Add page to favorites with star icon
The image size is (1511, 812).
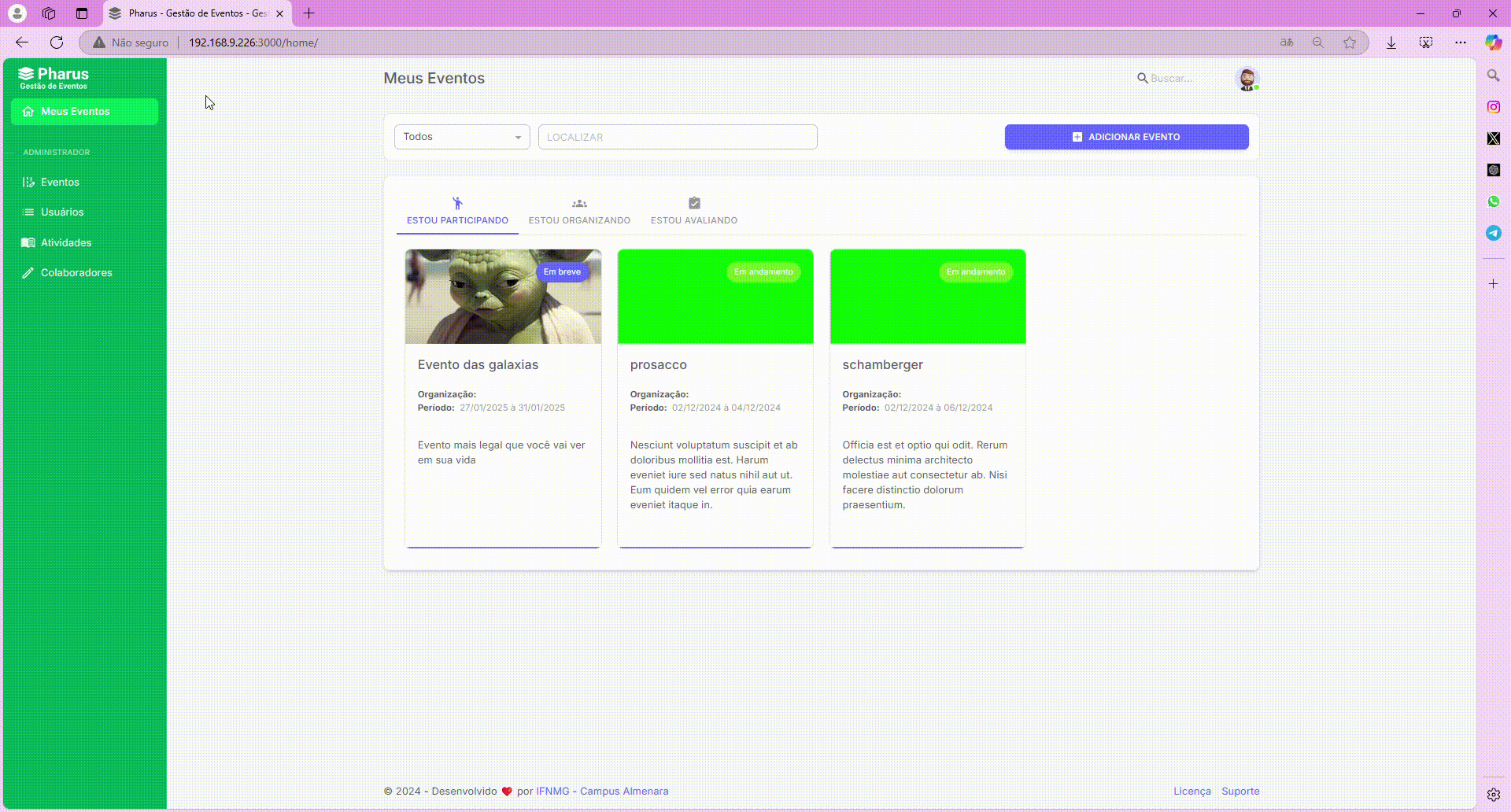[1350, 42]
